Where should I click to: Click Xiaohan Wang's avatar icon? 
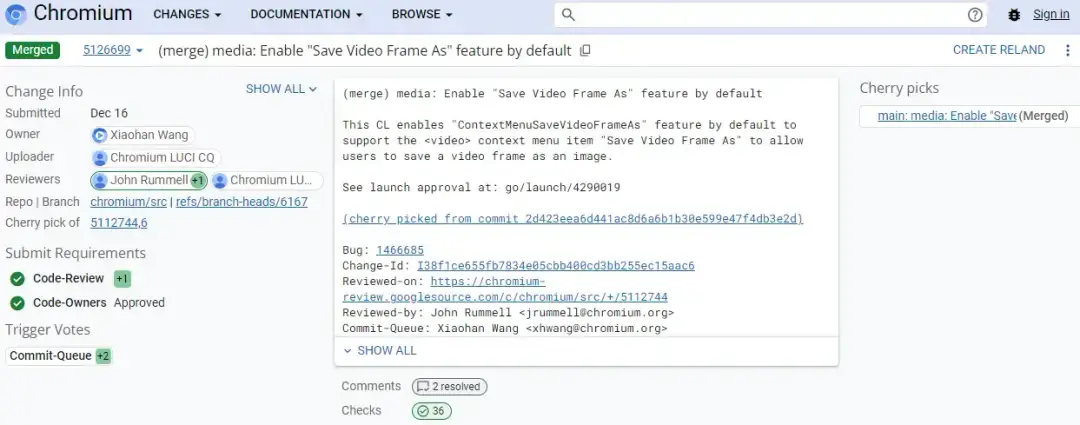click(100, 135)
